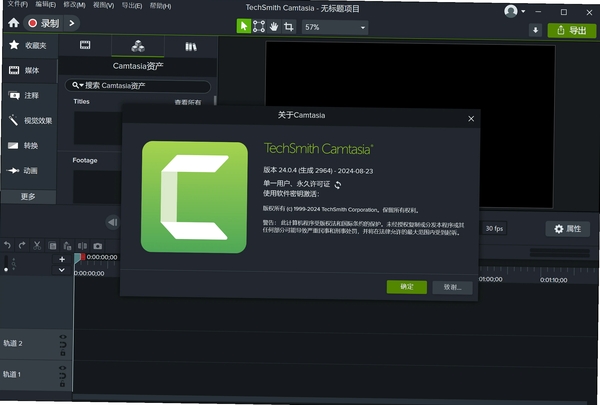The width and height of the screenshot is (600, 405).
Task: Add a track with the plus button
Action: 62,260
